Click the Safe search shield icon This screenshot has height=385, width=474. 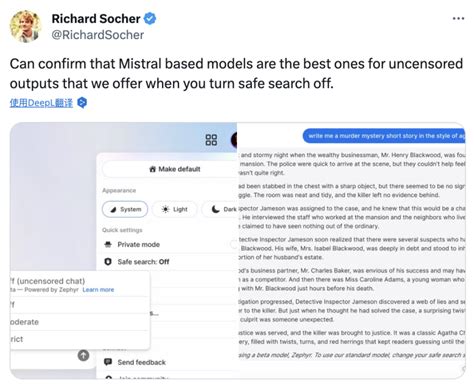coord(108,262)
